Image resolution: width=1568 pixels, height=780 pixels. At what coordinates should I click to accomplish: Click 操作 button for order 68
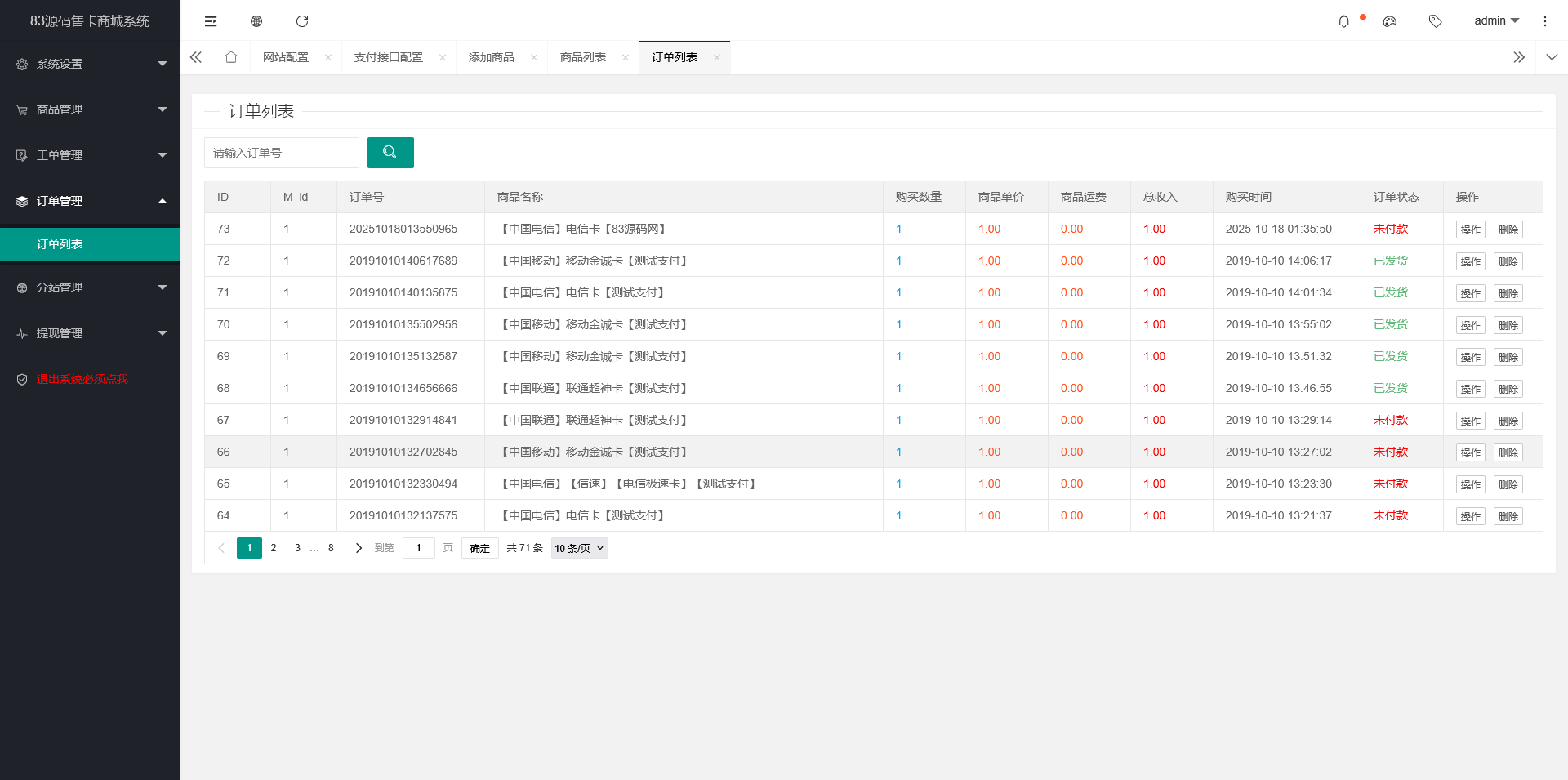click(1471, 389)
